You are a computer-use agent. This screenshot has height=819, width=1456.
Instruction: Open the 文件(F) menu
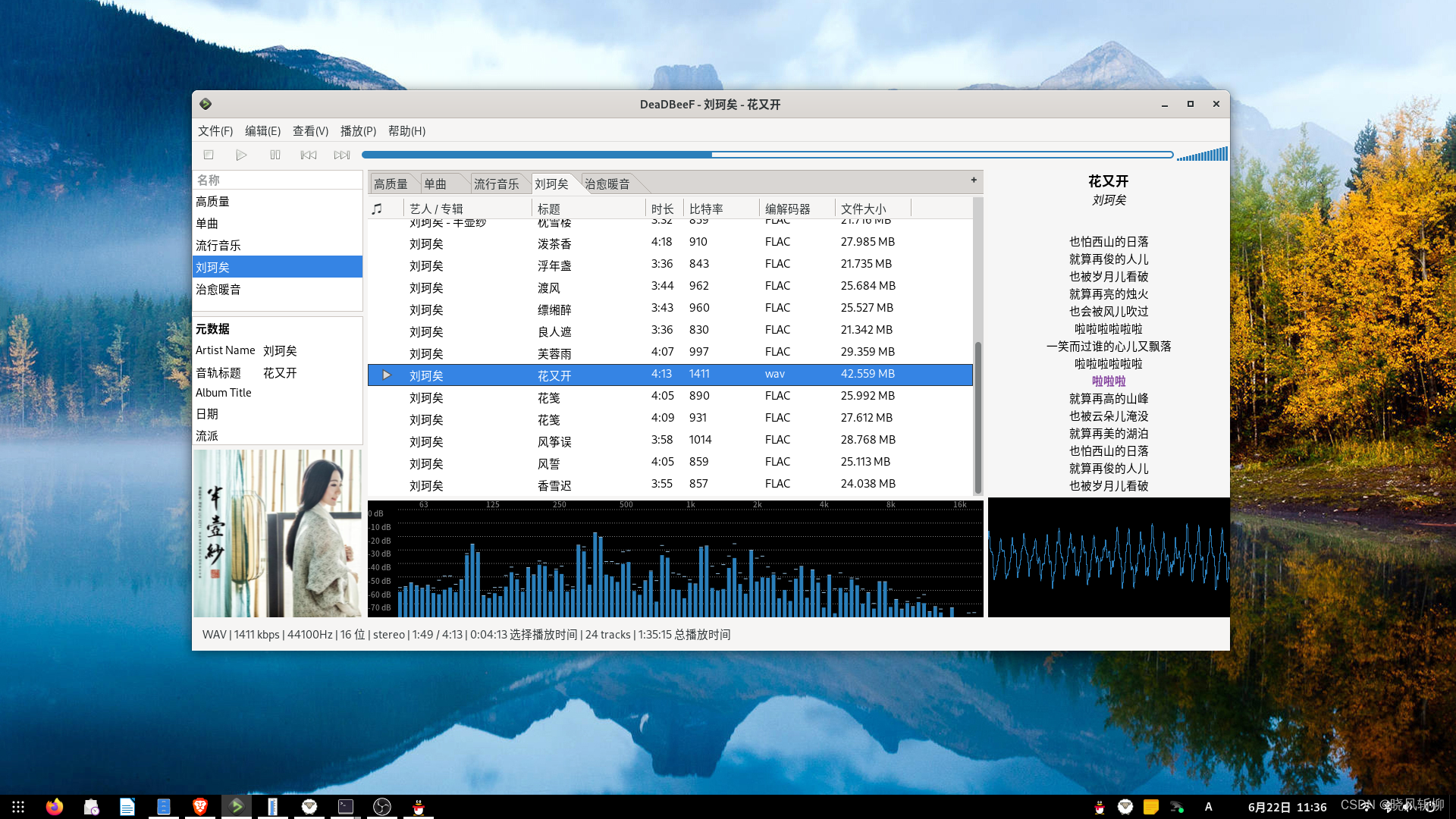215,131
